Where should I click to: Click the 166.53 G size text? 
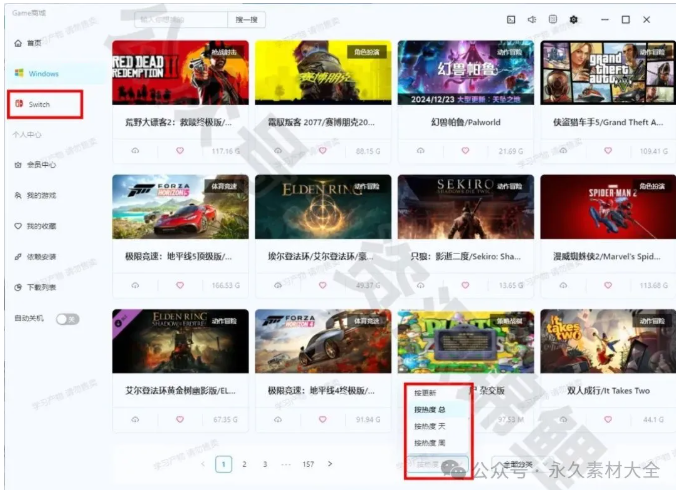coord(225,285)
